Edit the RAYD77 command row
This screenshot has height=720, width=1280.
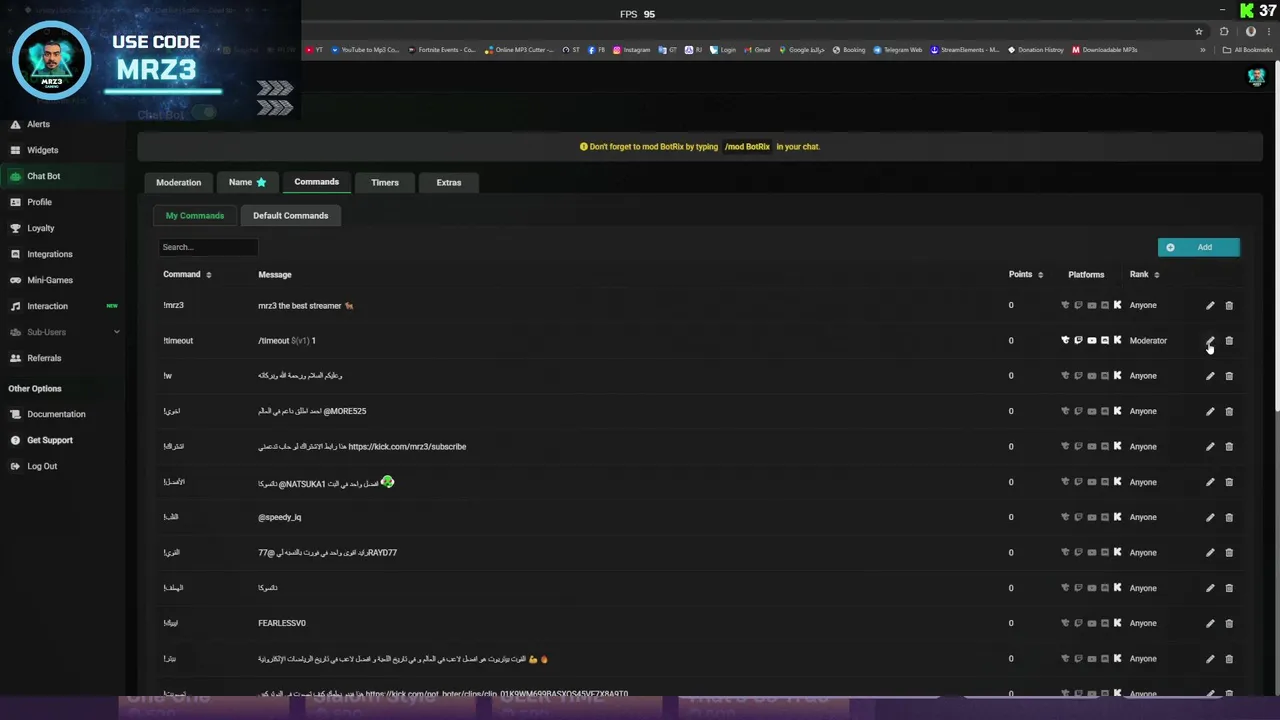pos(1210,553)
